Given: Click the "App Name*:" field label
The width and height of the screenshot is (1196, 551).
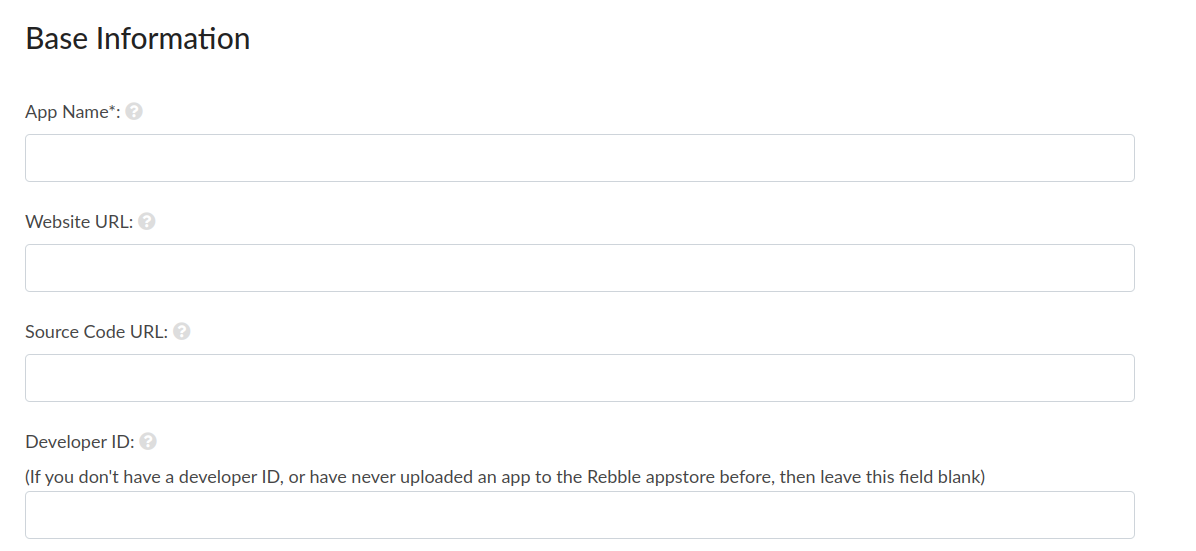Looking at the screenshot, I should (x=73, y=112).
